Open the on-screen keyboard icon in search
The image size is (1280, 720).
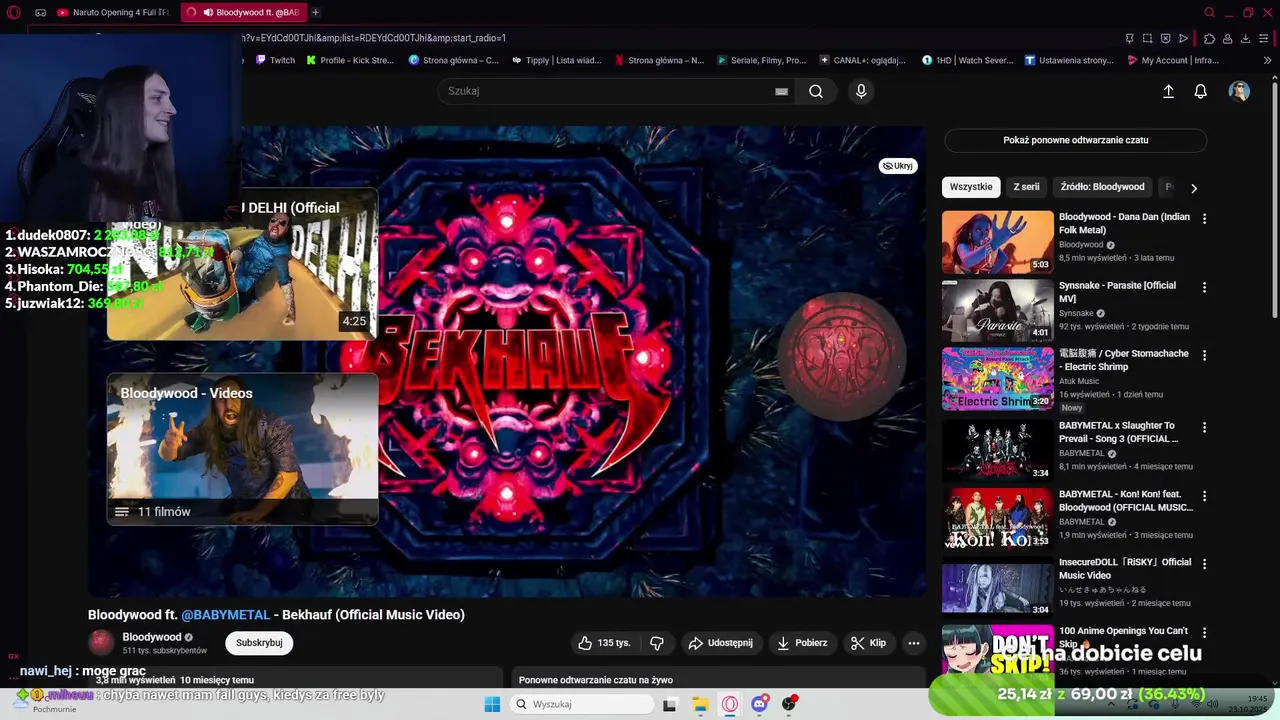(x=781, y=91)
